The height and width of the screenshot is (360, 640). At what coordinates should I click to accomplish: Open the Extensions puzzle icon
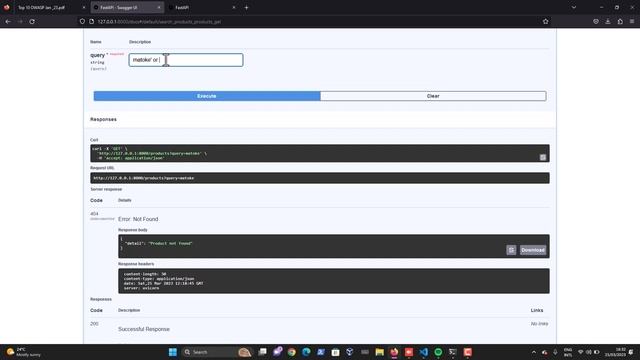(620, 22)
